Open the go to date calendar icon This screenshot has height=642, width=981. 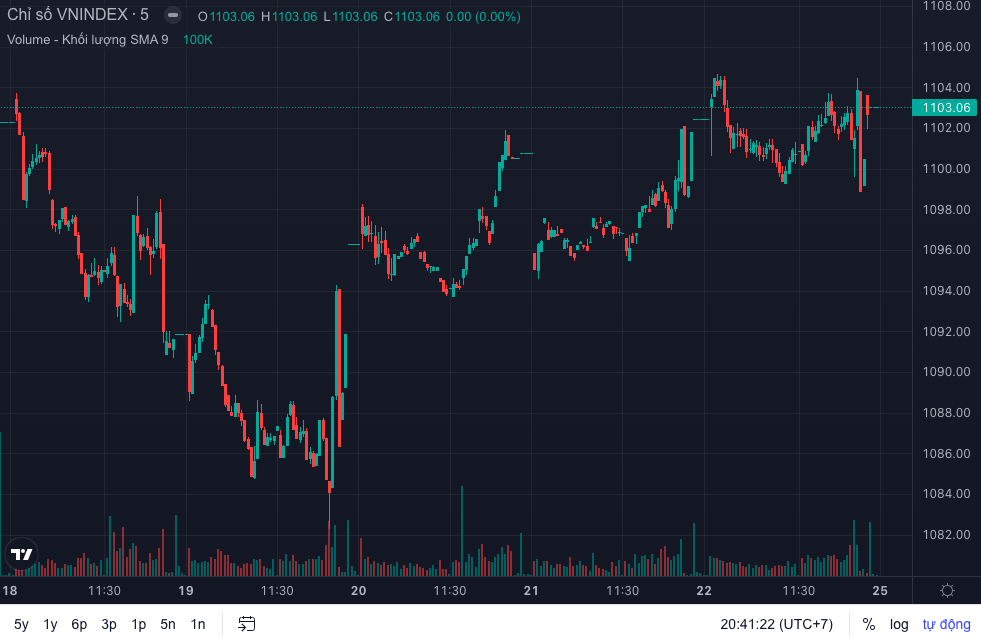click(247, 624)
